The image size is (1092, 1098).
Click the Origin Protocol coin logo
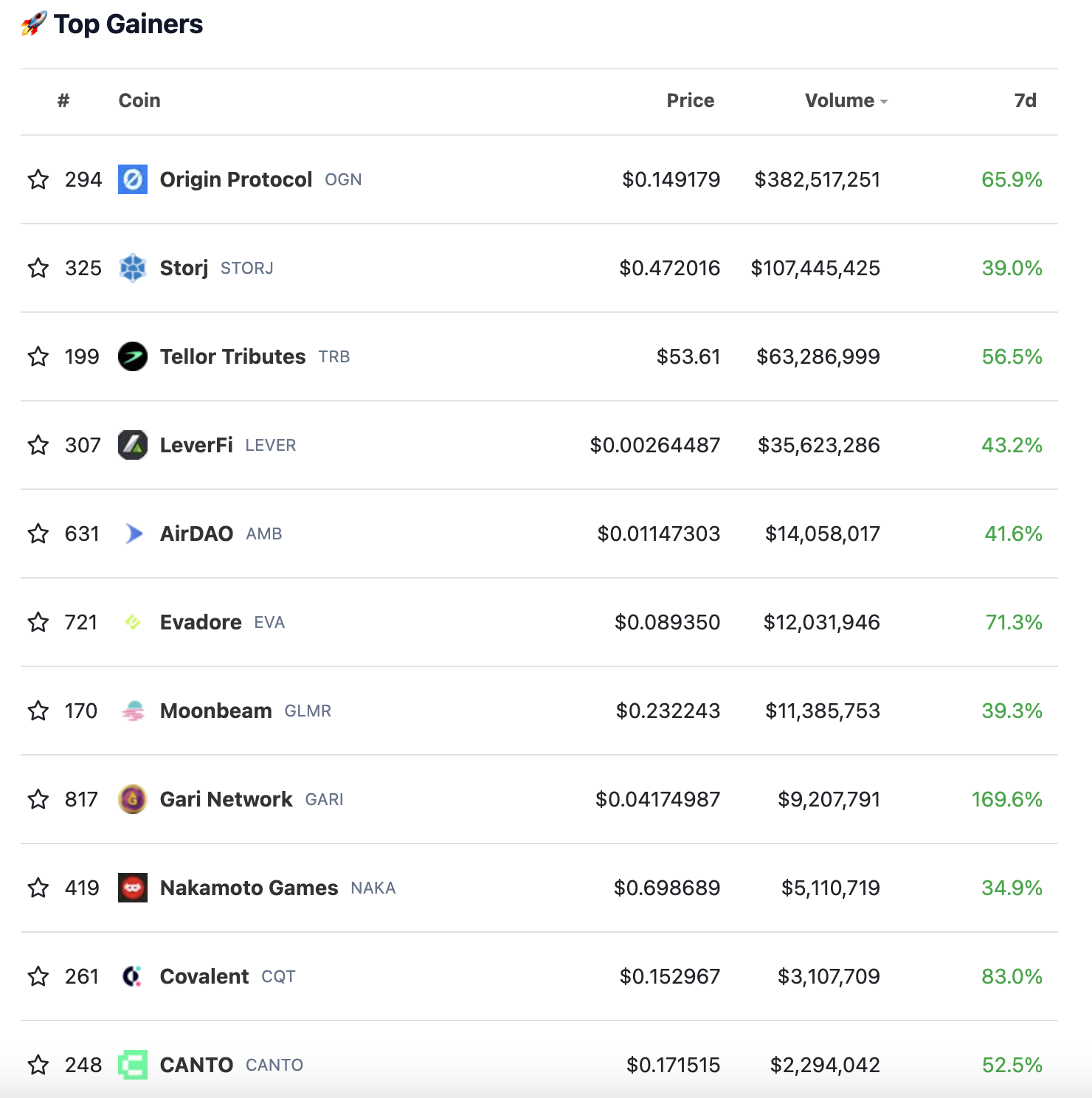click(133, 179)
